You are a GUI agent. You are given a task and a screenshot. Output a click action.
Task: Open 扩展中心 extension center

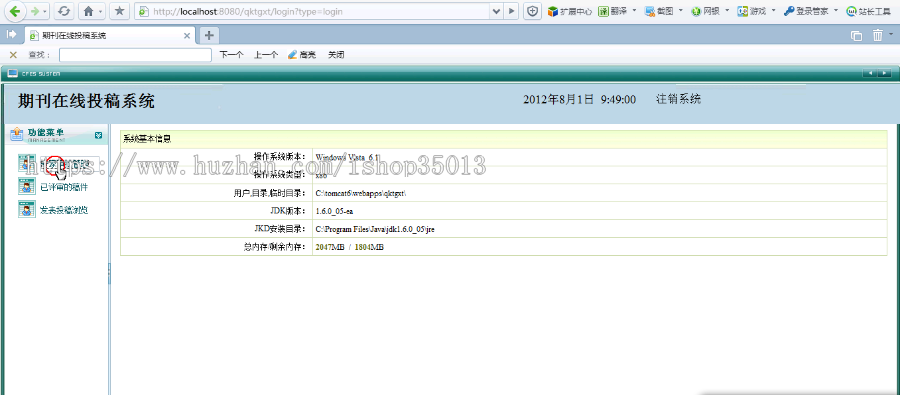tap(569, 11)
